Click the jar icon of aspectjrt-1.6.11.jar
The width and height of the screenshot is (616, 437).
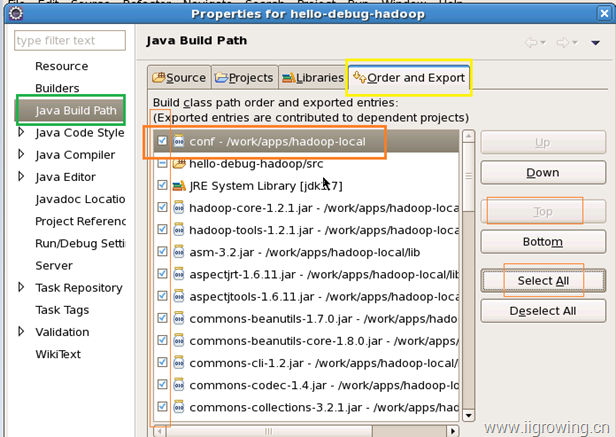tap(179, 274)
